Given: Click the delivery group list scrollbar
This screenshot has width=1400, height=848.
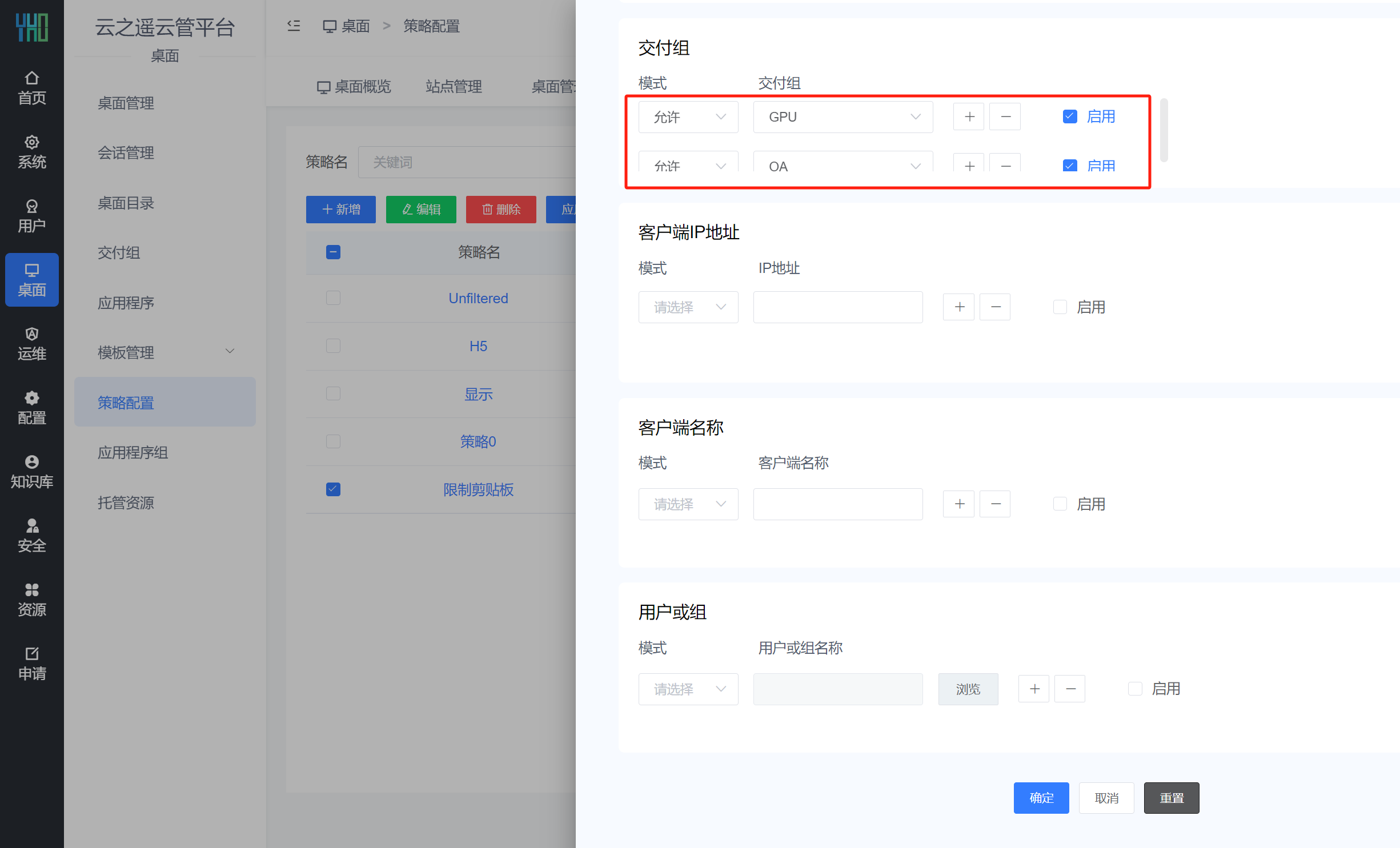Looking at the screenshot, I should (1164, 131).
